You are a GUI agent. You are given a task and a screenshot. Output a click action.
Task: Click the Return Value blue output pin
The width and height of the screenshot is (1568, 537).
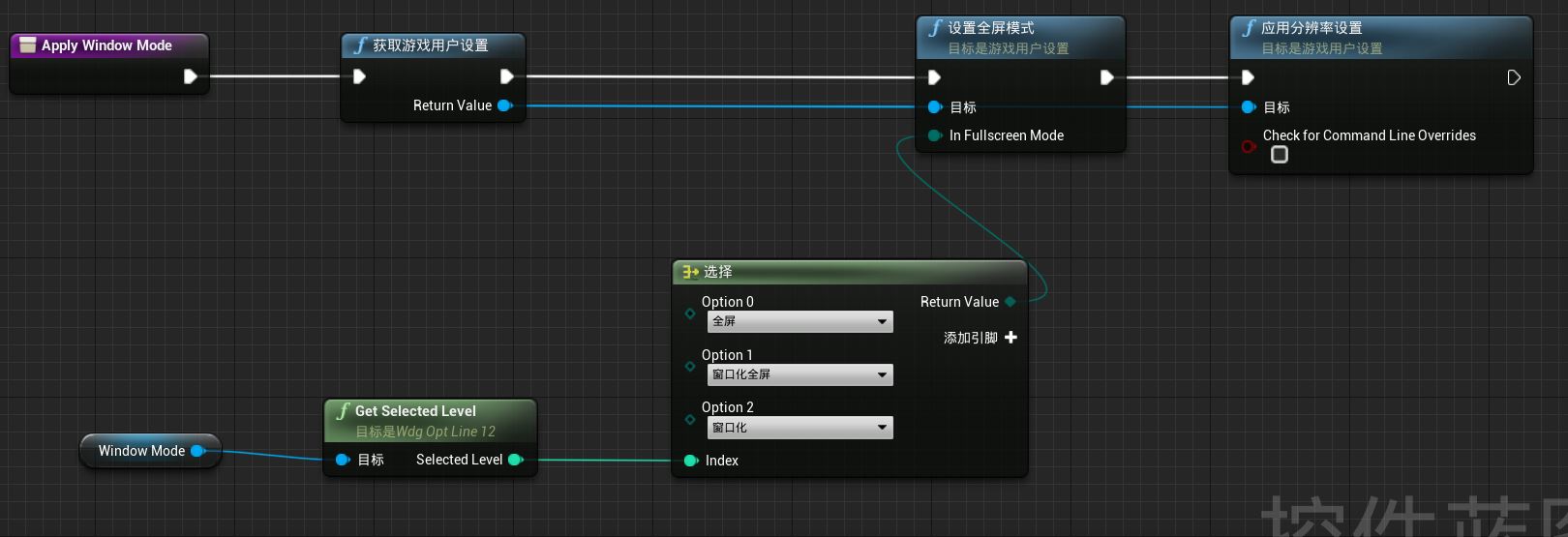click(x=504, y=105)
